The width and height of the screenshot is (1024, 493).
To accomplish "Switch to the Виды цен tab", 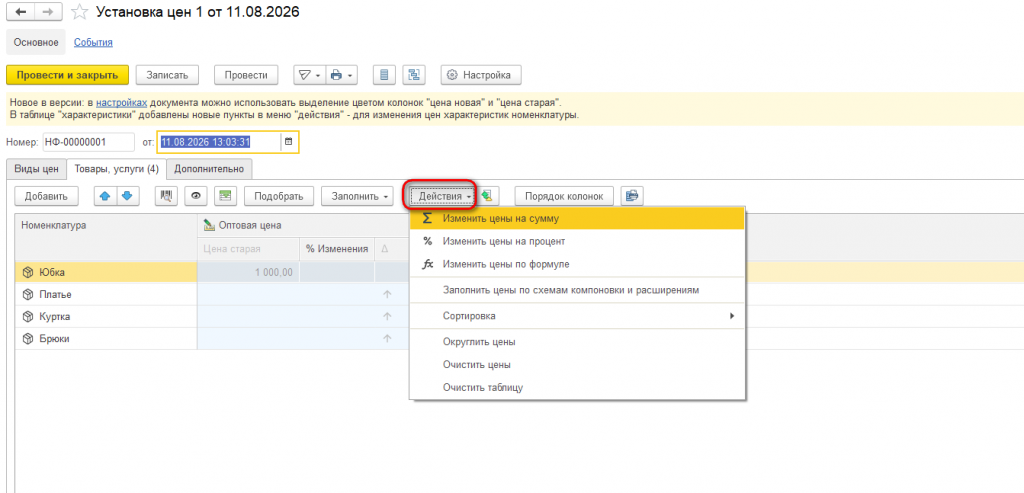I will [x=37, y=169].
